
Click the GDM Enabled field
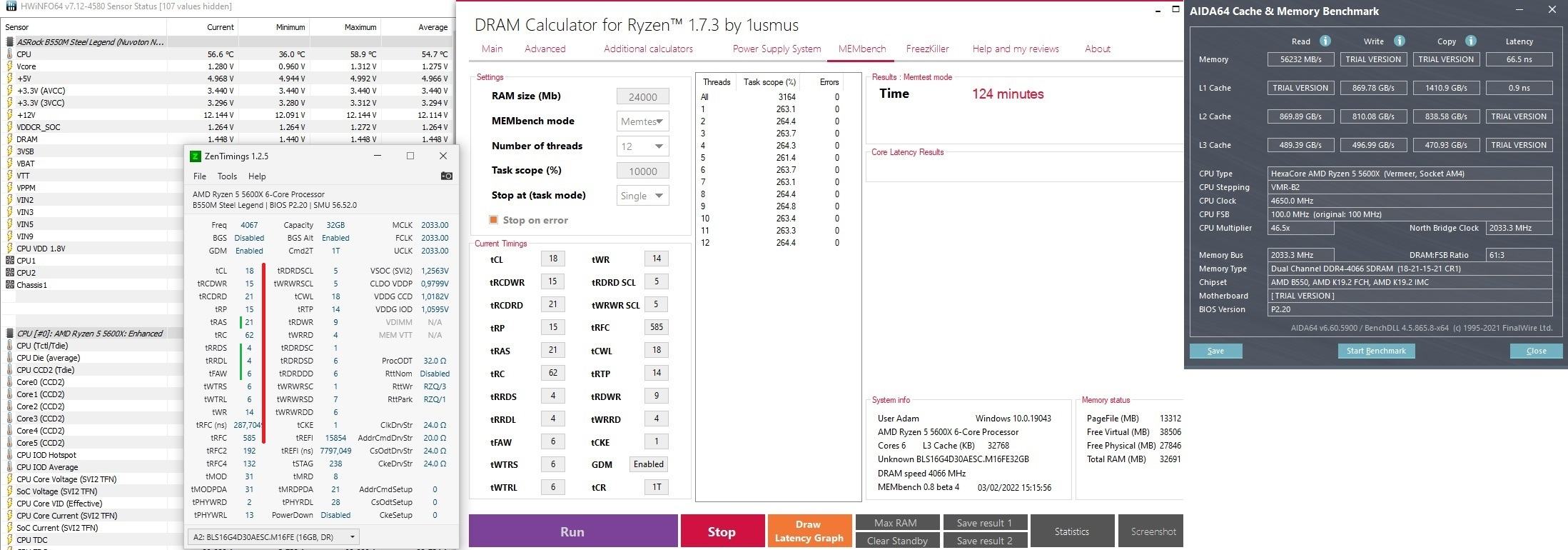click(648, 464)
